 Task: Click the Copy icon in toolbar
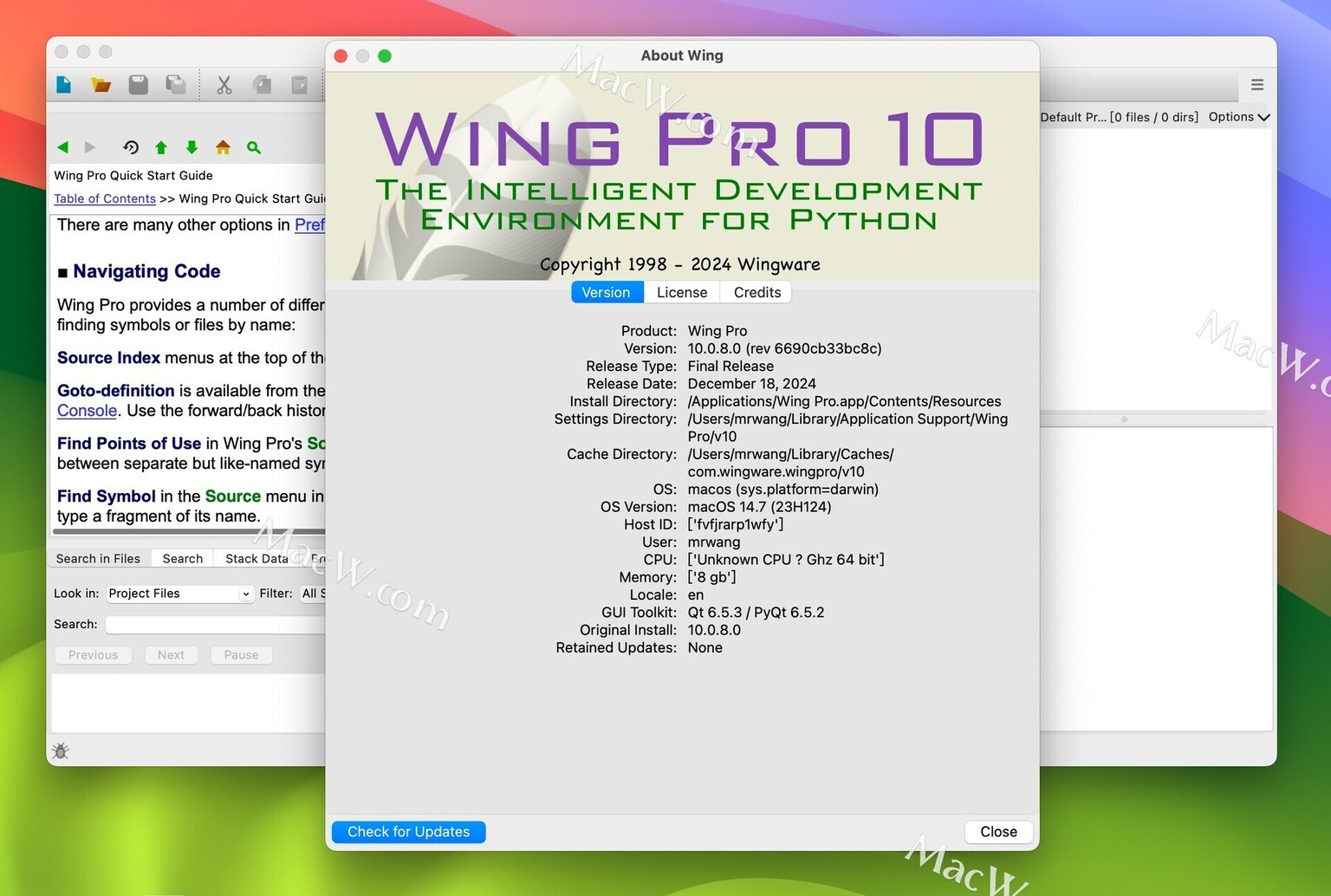click(262, 84)
